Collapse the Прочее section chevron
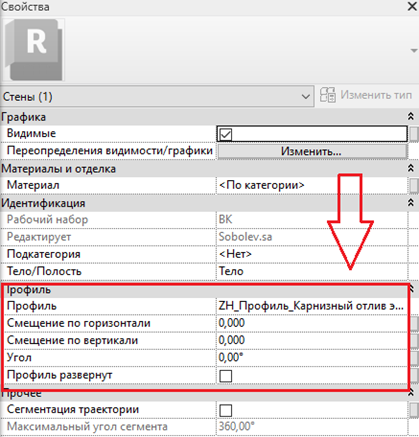 point(412,393)
